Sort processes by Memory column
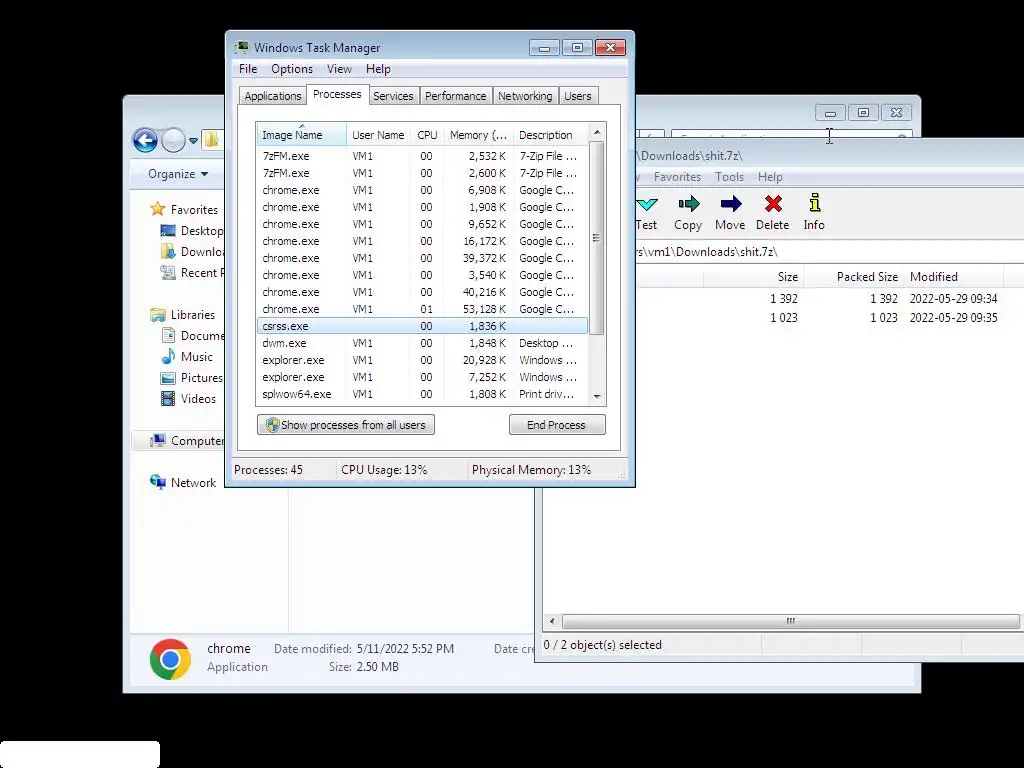Screen dimensions: 1024x768 (479, 135)
